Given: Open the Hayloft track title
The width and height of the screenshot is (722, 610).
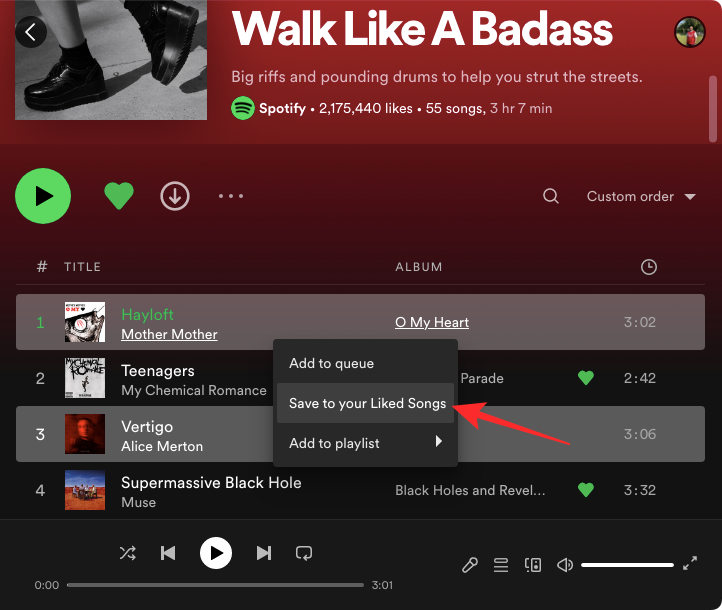Looking at the screenshot, I should (x=147, y=314).
